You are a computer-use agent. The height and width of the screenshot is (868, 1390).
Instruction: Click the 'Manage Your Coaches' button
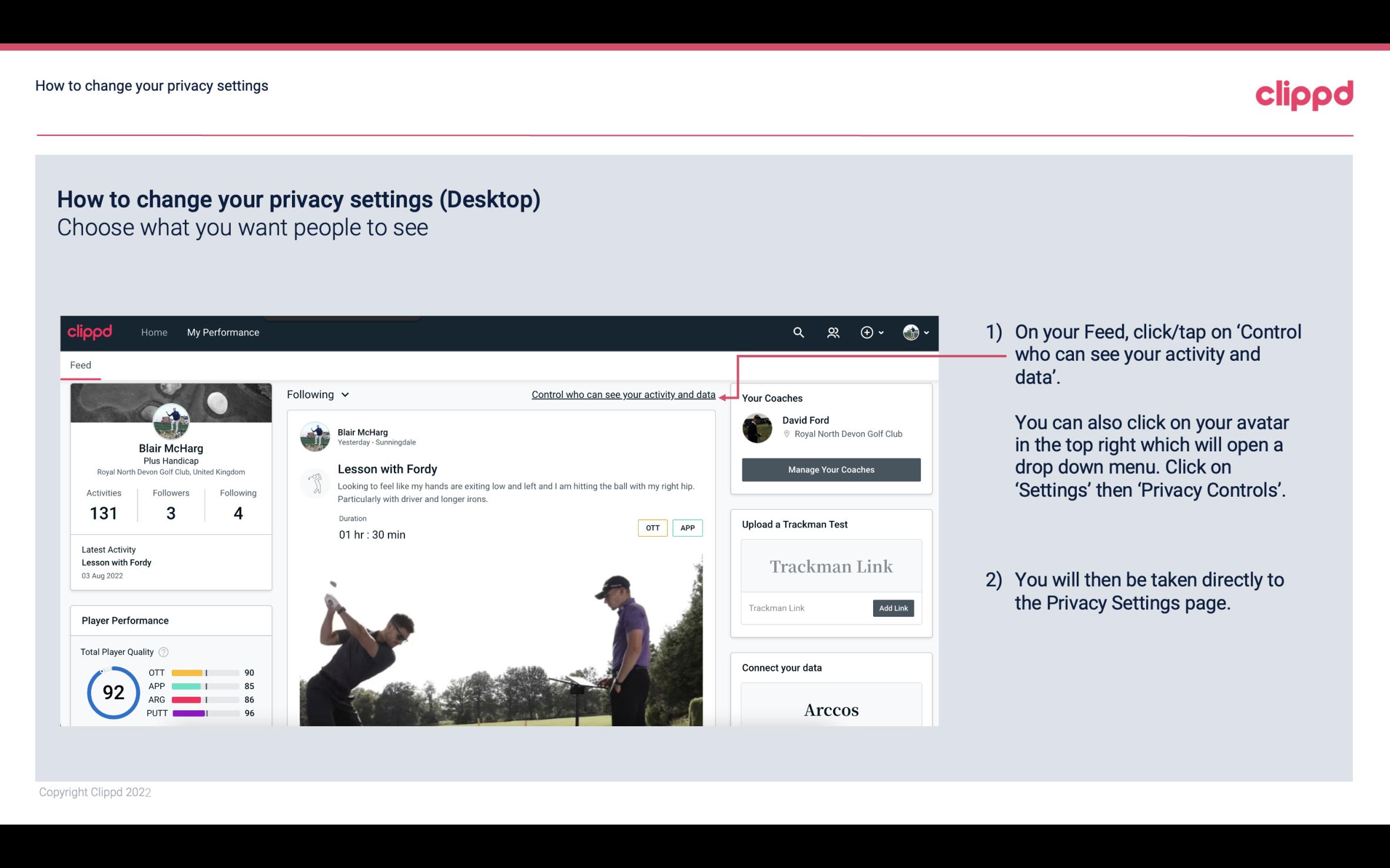click(830, 469)
